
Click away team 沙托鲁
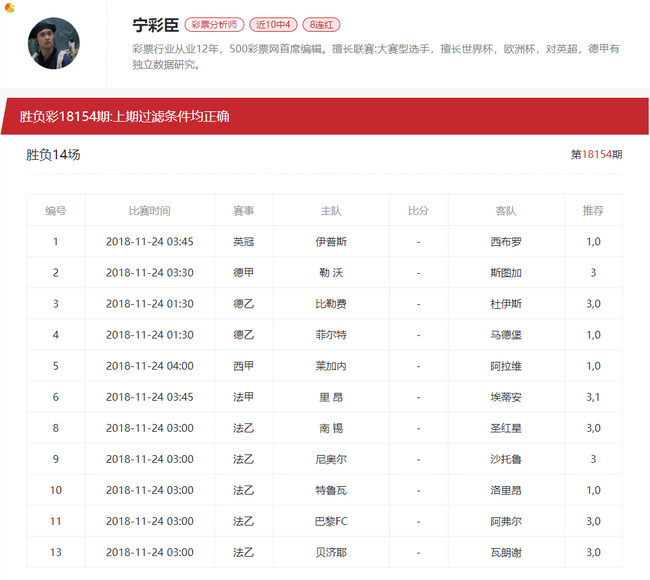coord(506,459)
